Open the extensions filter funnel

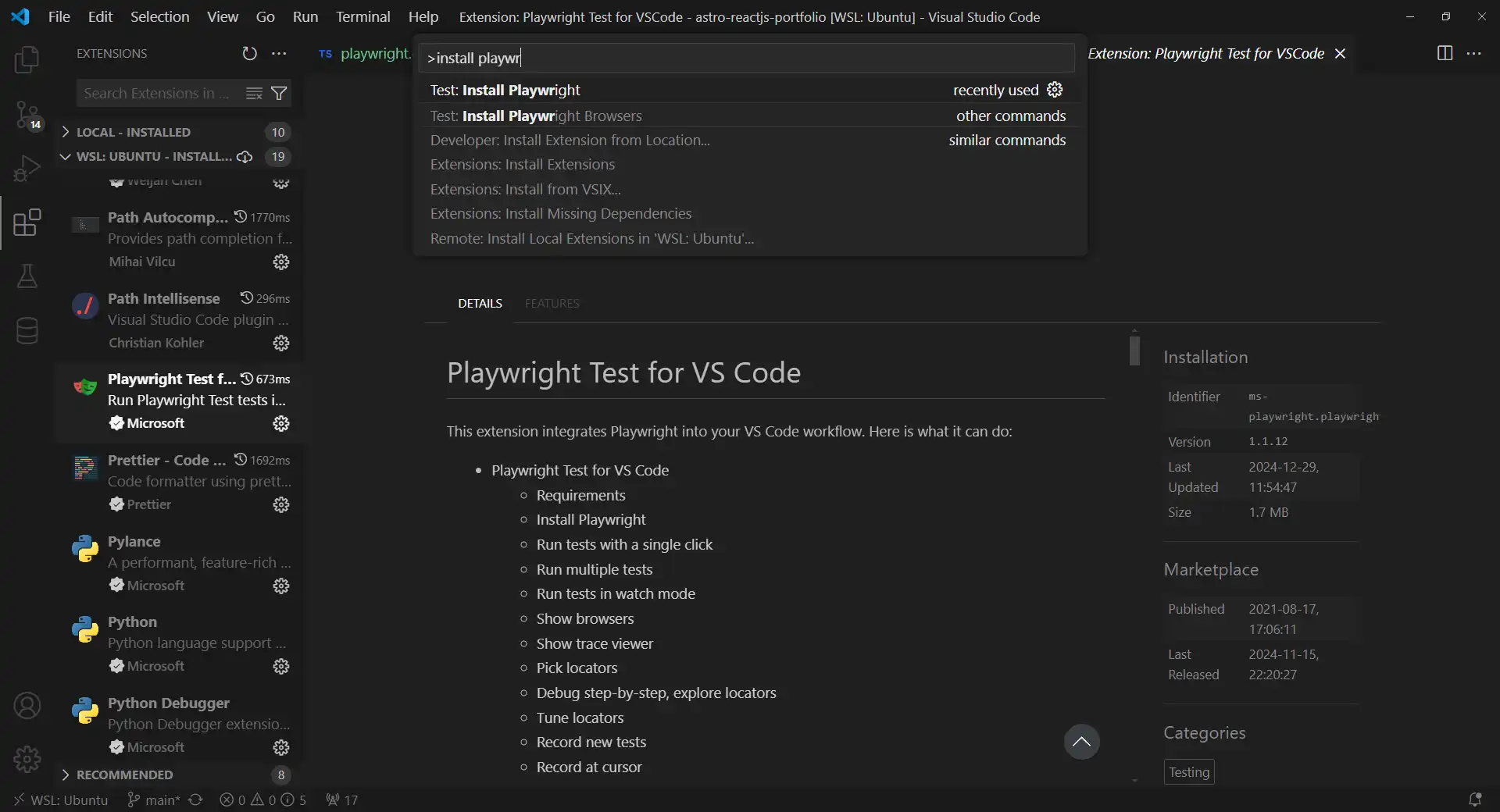tap(280, 93)
